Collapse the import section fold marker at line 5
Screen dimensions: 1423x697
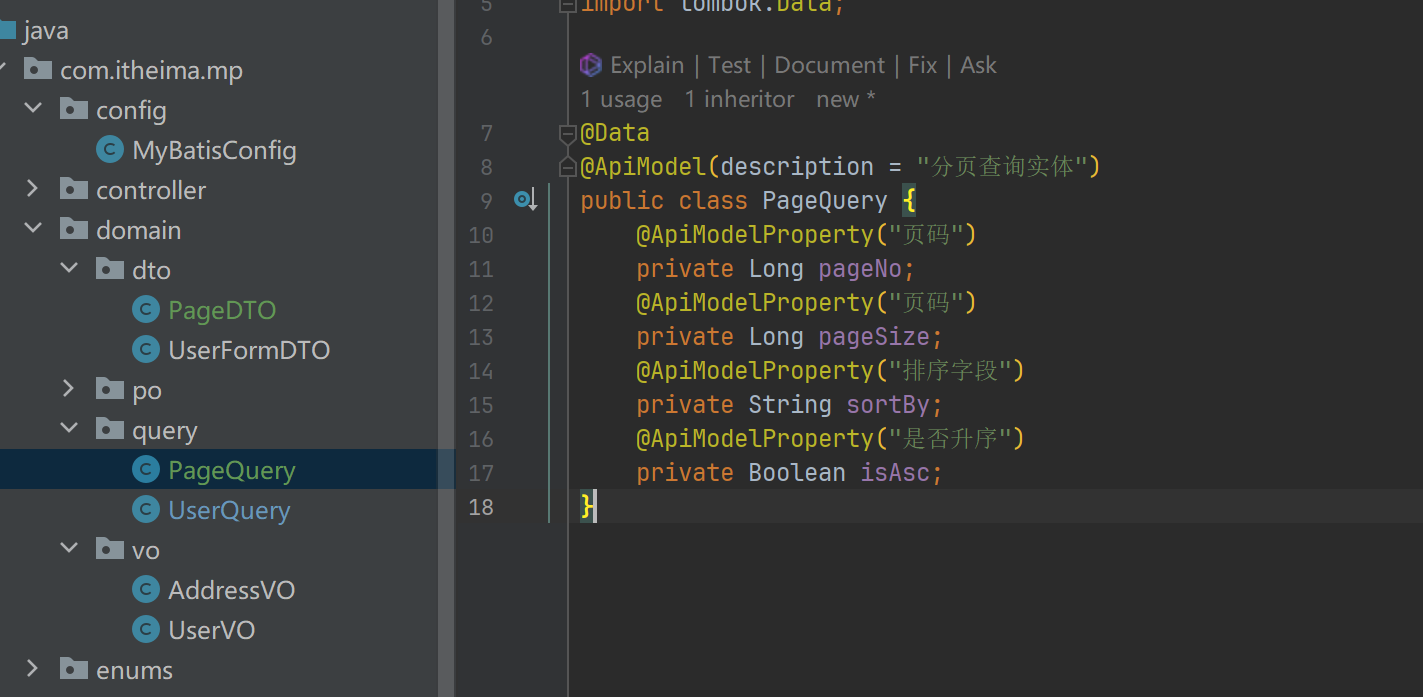click(567, 4)
